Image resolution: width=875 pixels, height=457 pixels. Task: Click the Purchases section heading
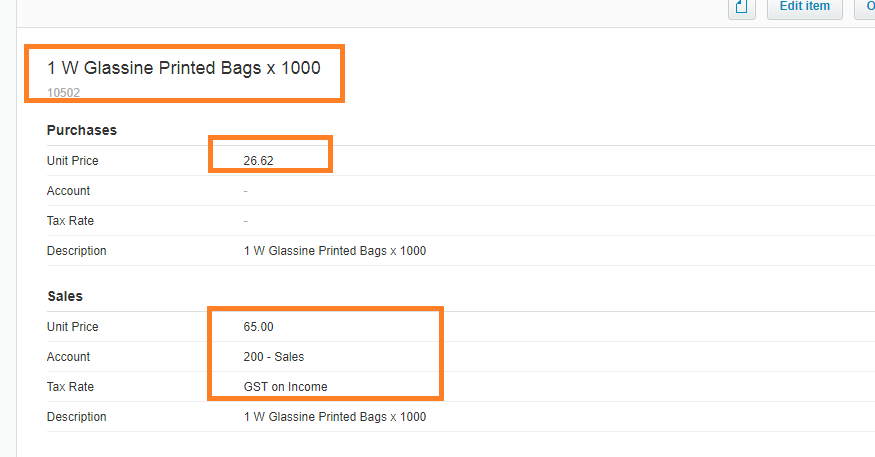(82, 130)
